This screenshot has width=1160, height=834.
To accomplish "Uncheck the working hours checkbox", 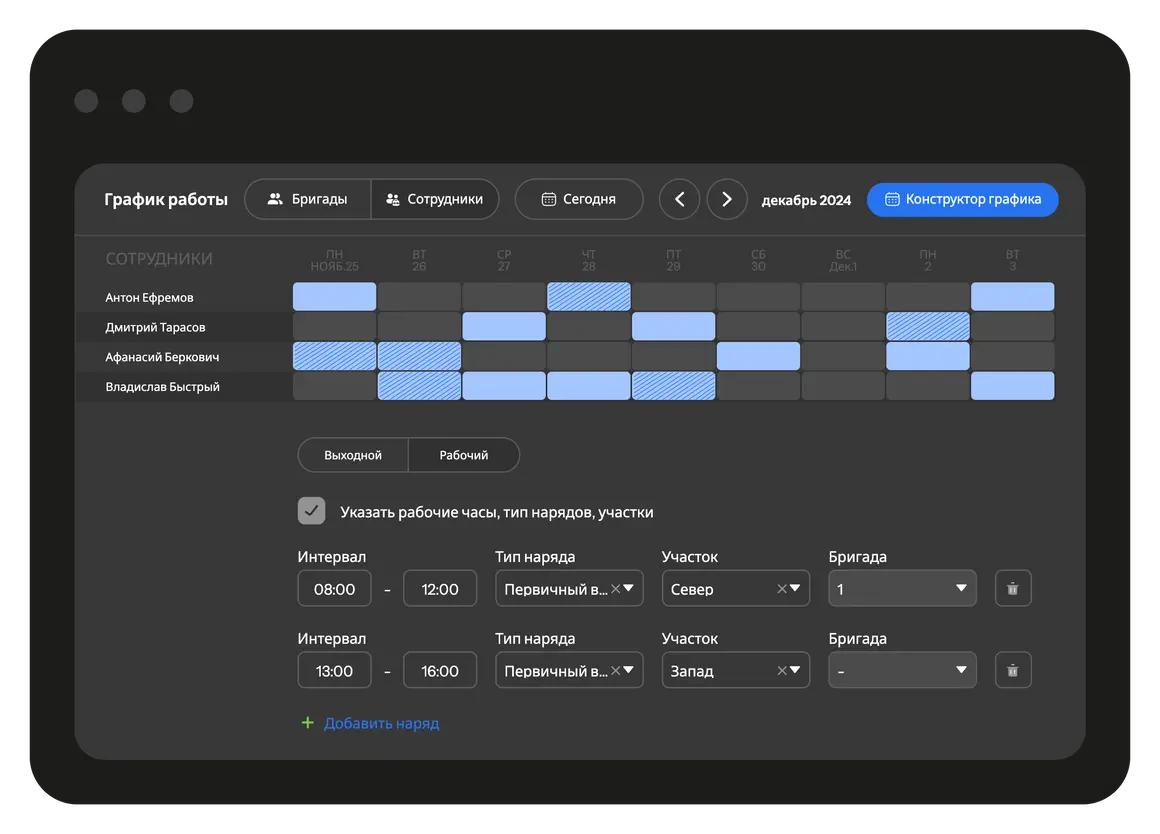I will pos(312,511).
